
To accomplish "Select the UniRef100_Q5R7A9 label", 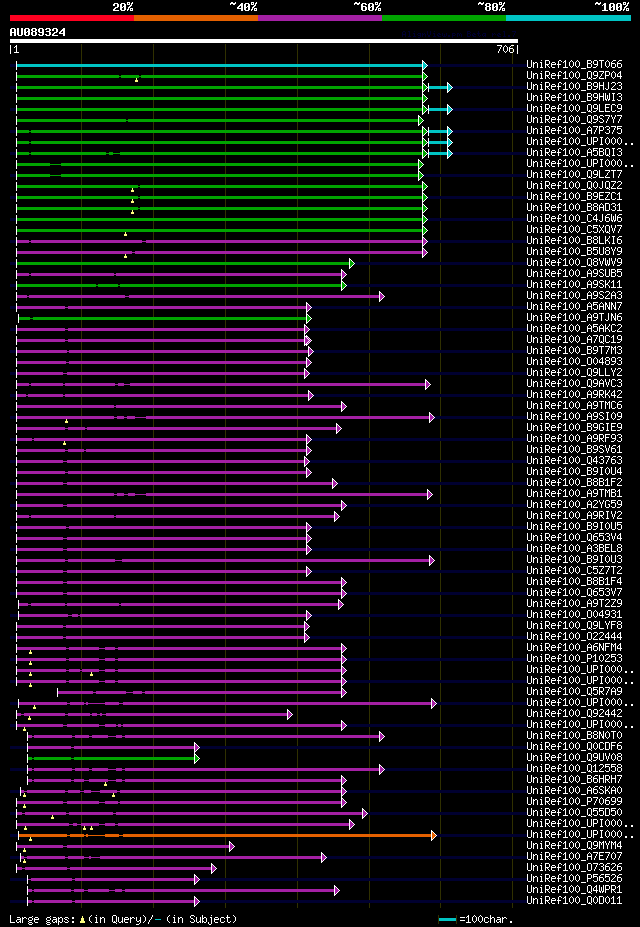I will coord(574,692).
